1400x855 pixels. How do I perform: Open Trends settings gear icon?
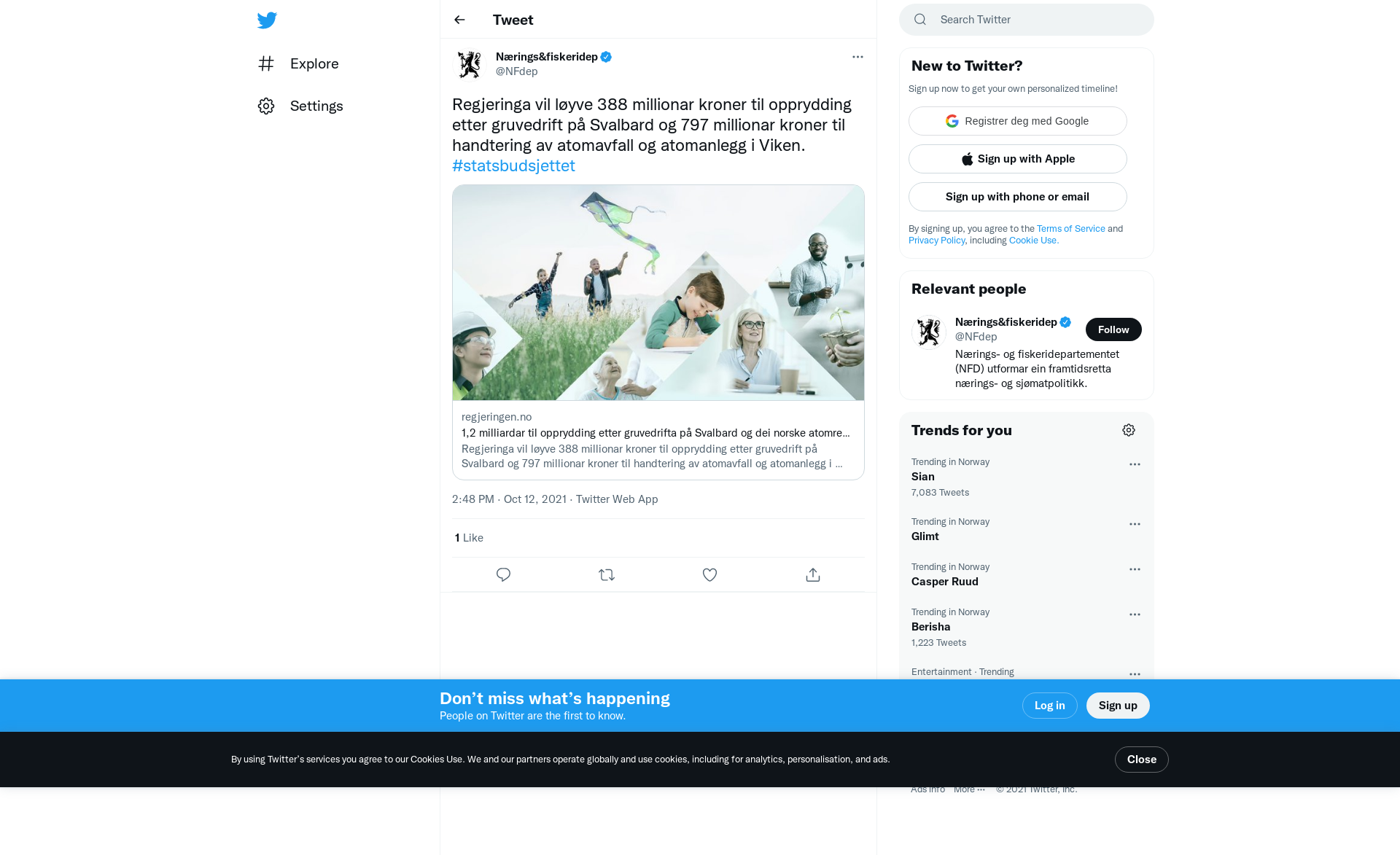tap(1129, 430)
